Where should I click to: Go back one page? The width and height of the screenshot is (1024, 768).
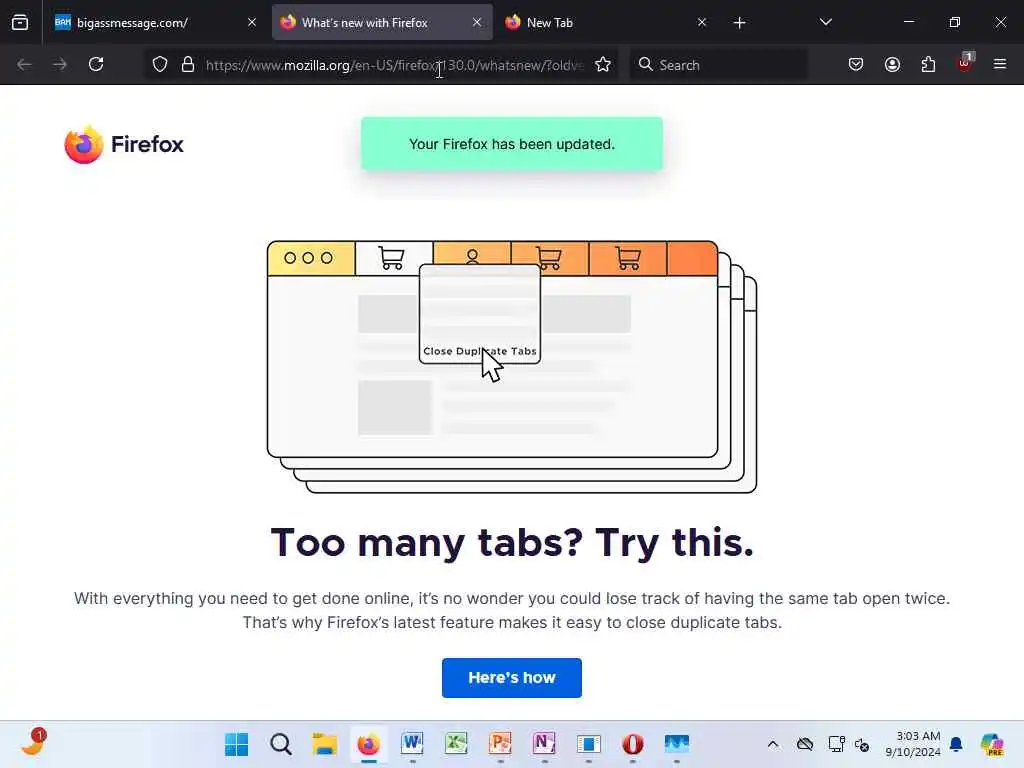click(x=24, y=65)
